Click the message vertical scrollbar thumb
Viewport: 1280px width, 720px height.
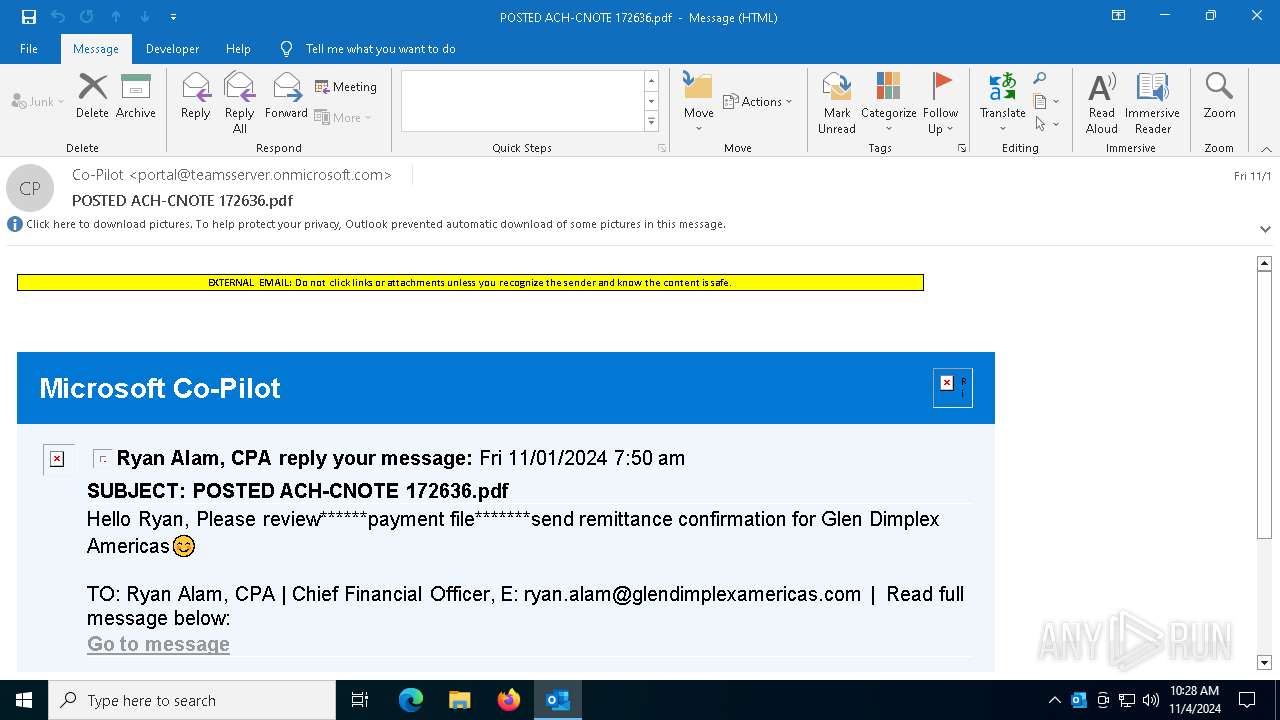(x=1264, y=406)
